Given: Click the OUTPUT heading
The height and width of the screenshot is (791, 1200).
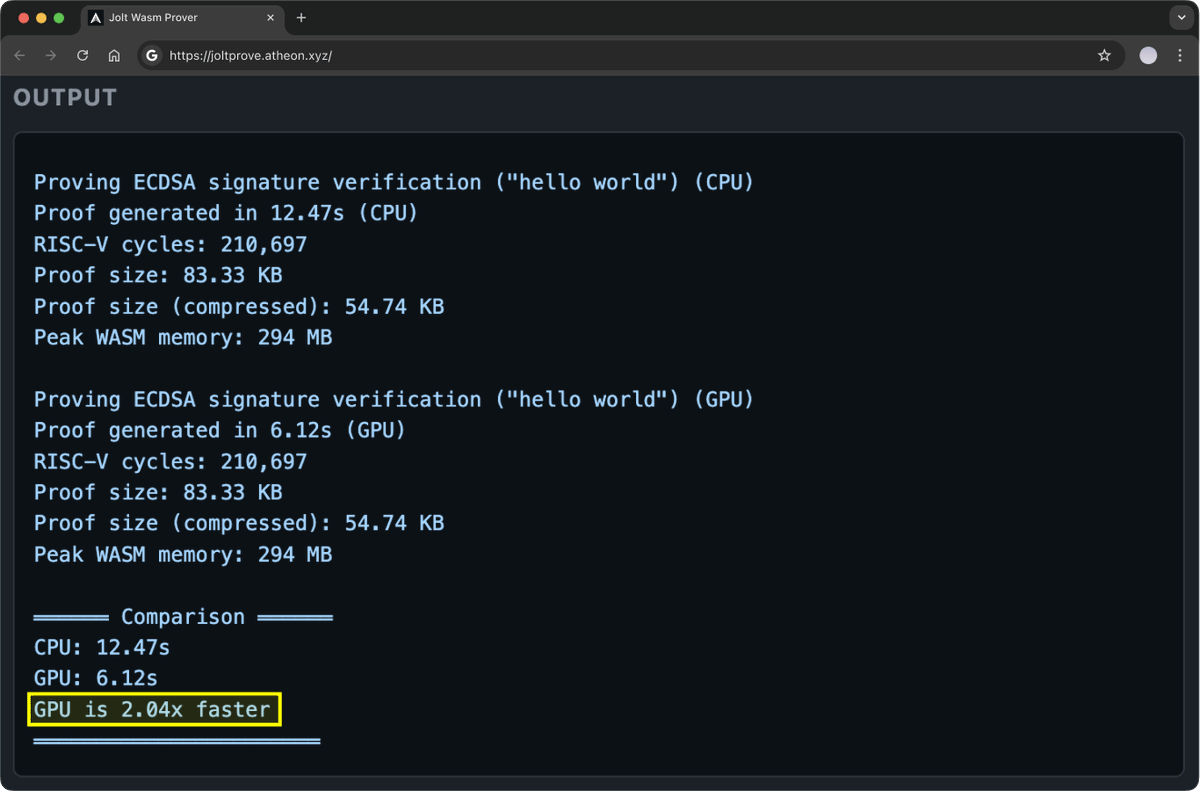Looking at the screenshot, I should coord(65,98).
